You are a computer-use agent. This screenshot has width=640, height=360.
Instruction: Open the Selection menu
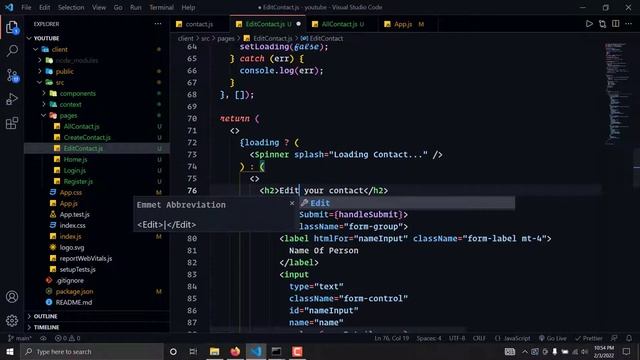pyautogui.click(x=71, y=7)
